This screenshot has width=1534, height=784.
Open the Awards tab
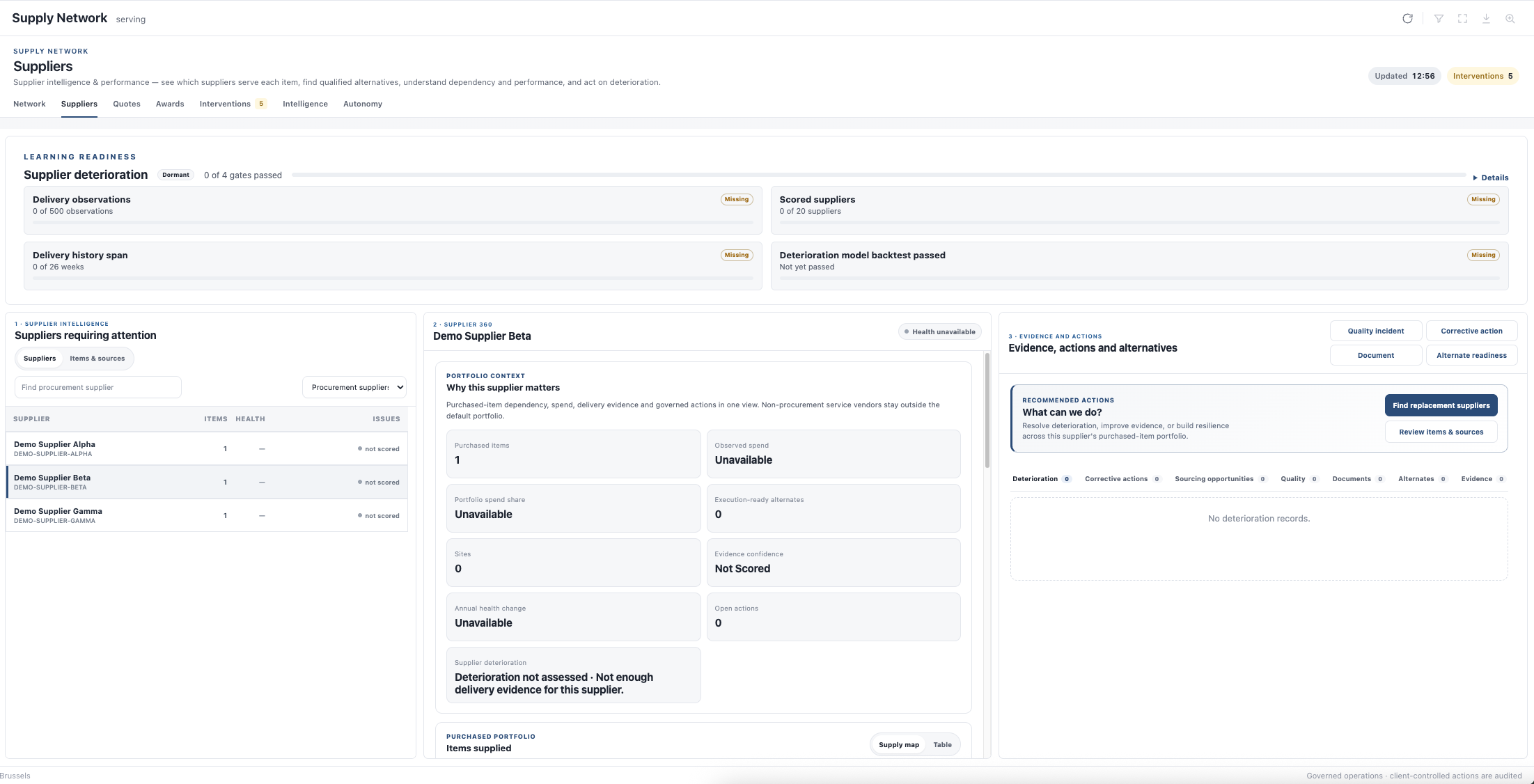170,104
